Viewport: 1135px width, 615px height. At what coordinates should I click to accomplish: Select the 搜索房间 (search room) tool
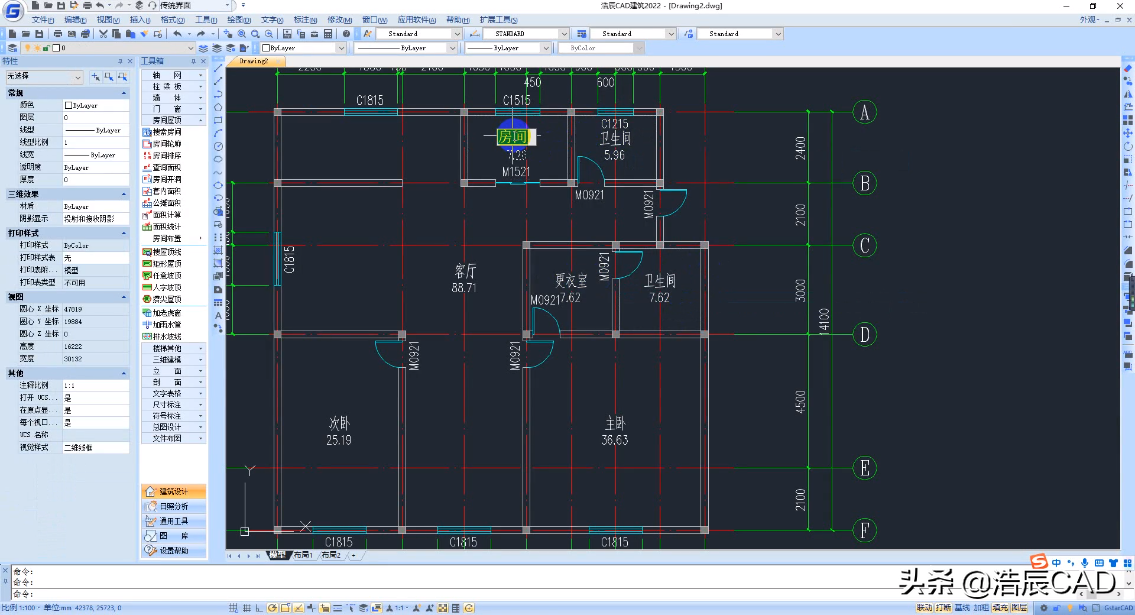click(167, 131)
